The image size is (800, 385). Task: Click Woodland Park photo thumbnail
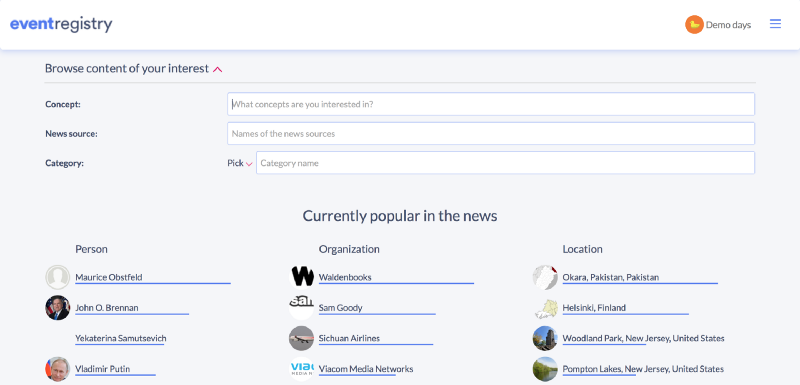545,339
